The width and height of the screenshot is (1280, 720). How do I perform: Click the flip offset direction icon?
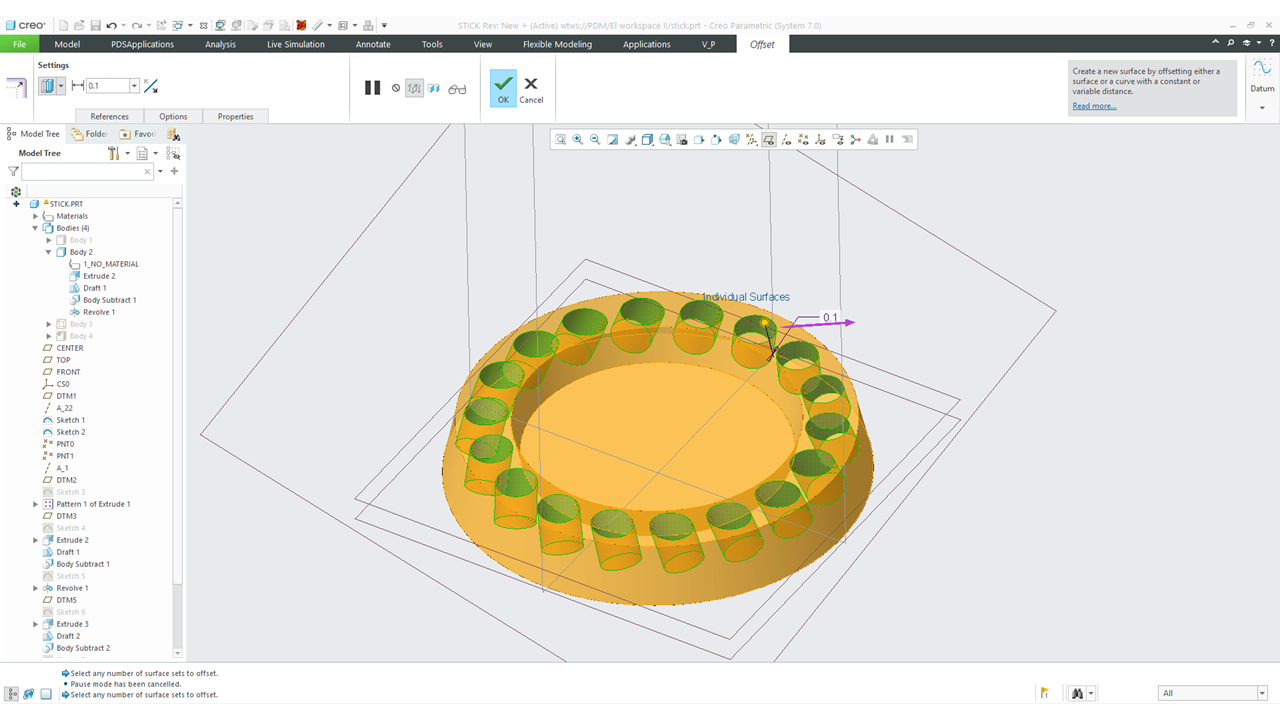click(151, 86)
